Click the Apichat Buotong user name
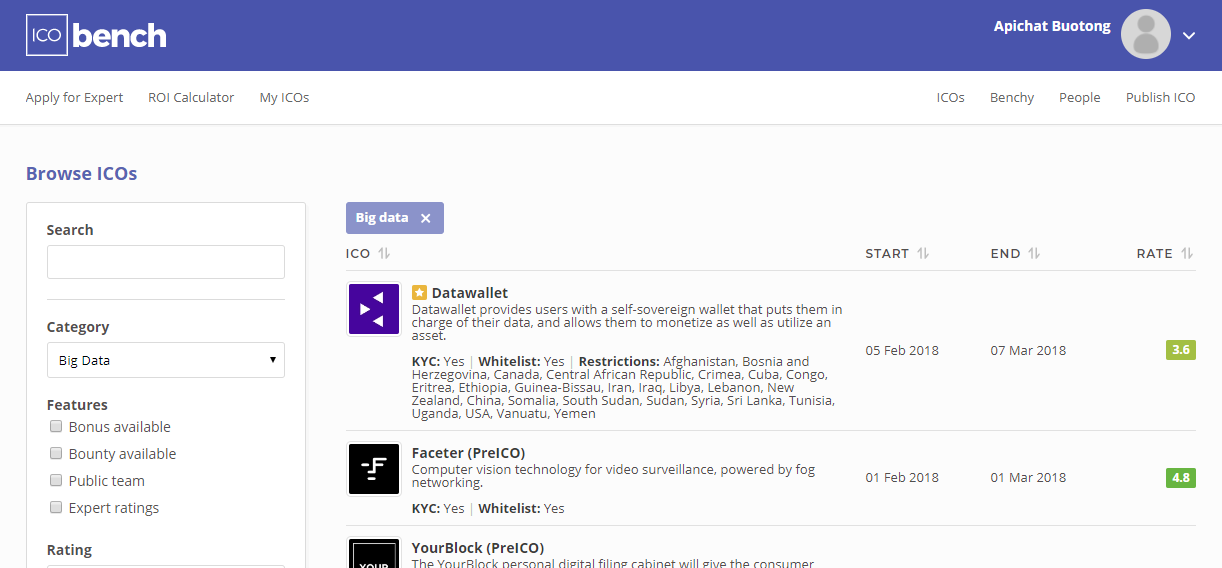 [1052, 26]
